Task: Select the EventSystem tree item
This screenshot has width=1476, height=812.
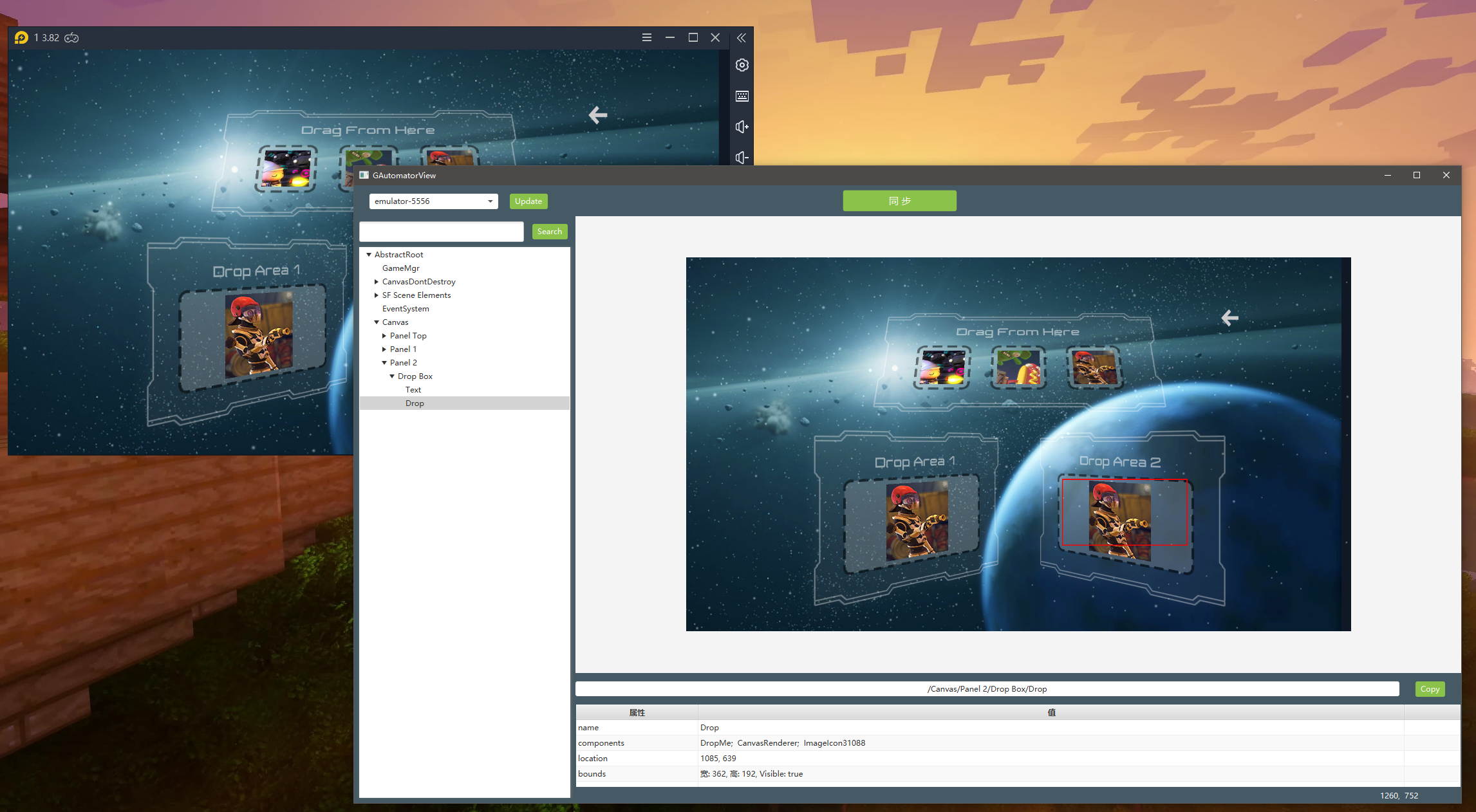Action: click(406, 309)
